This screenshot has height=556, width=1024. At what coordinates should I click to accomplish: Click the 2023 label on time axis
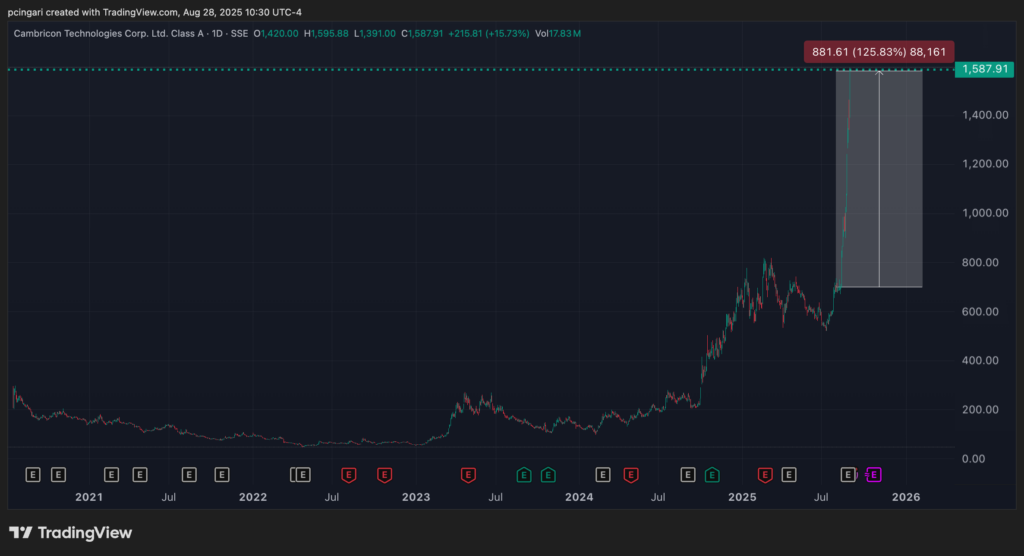(416, 497)
